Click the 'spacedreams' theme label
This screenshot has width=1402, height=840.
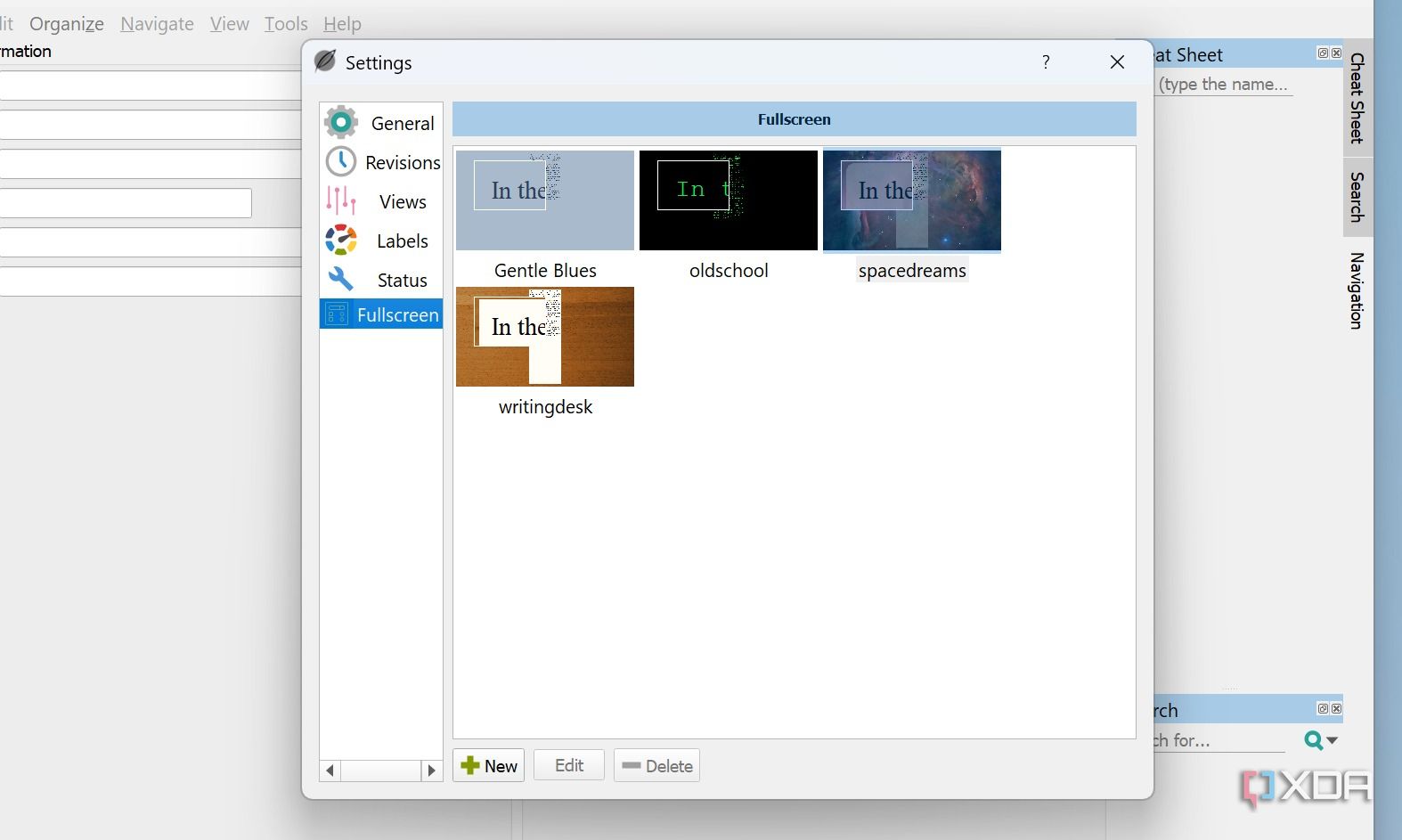point(912,270)
